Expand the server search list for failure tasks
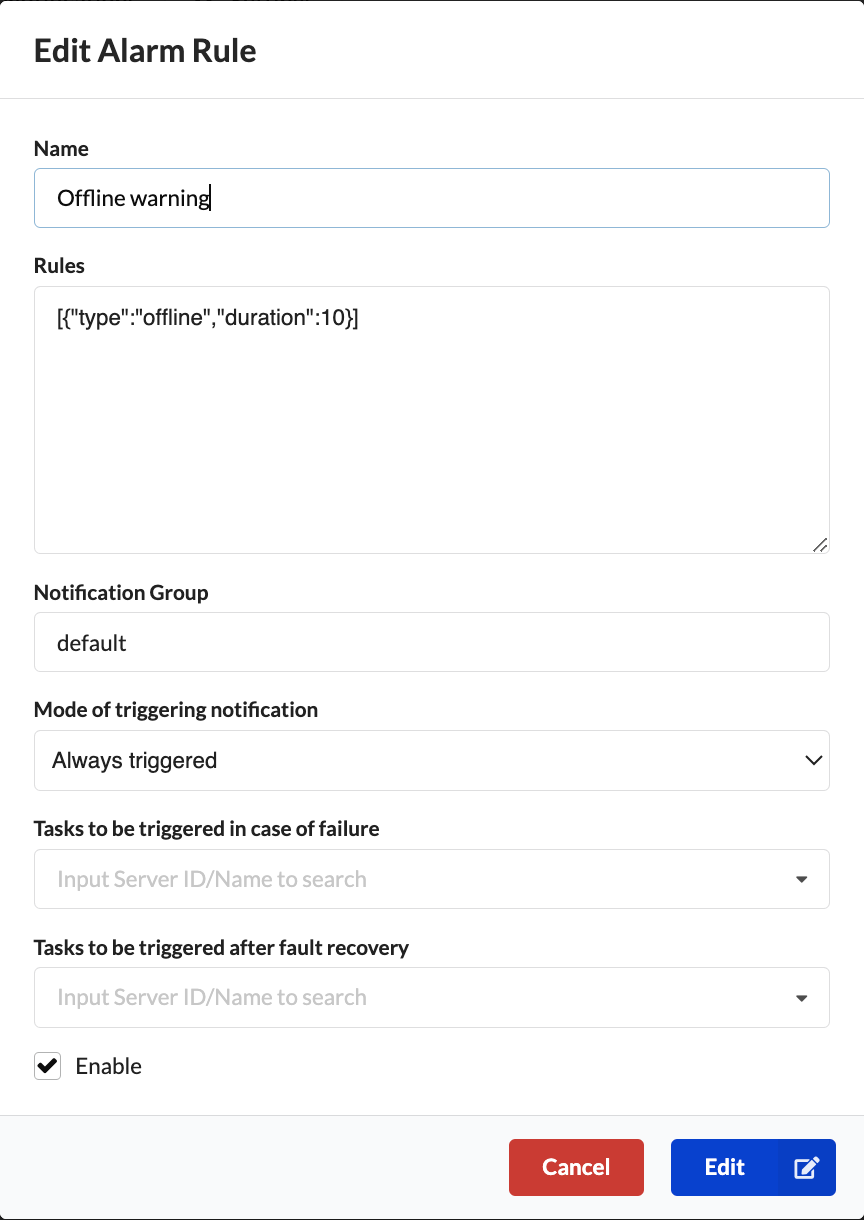The image size is (864, 1220). 801,879
